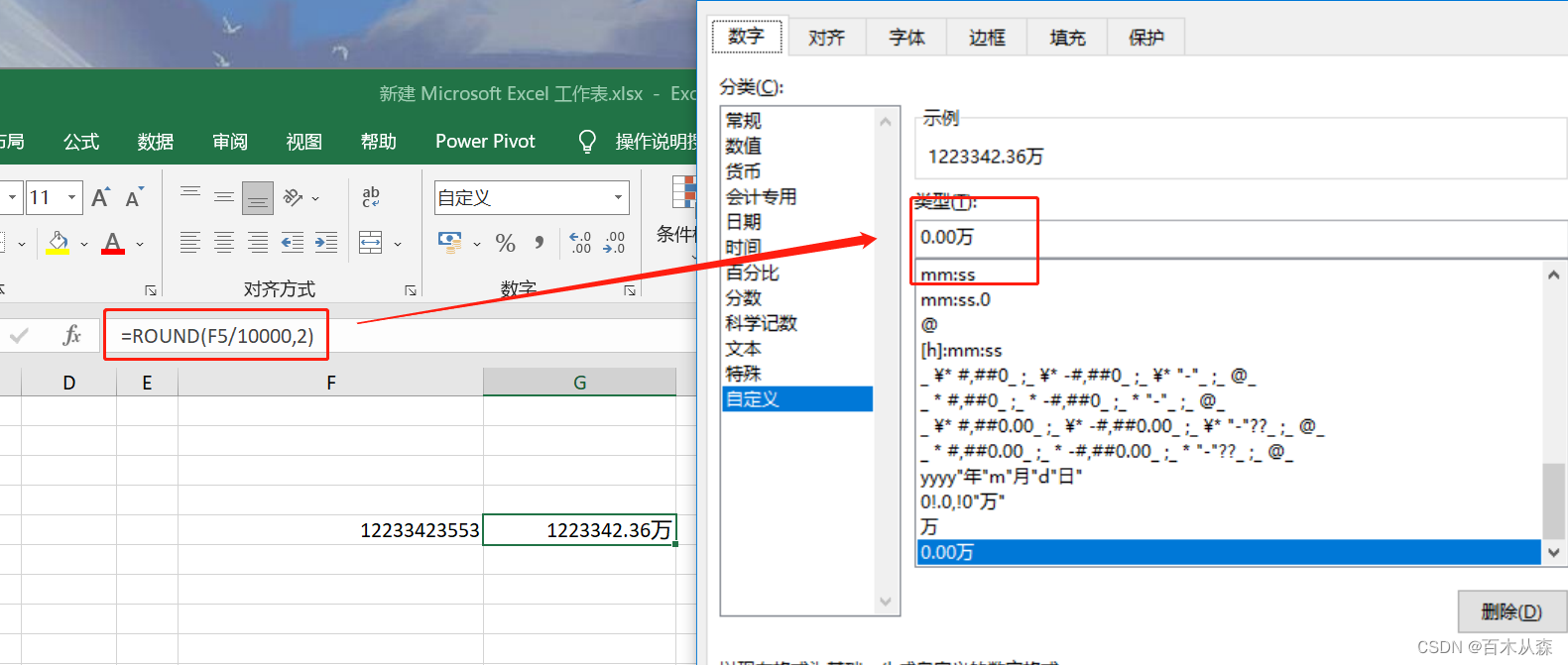Open the 帮助 ribbon tab

(379, 142)
